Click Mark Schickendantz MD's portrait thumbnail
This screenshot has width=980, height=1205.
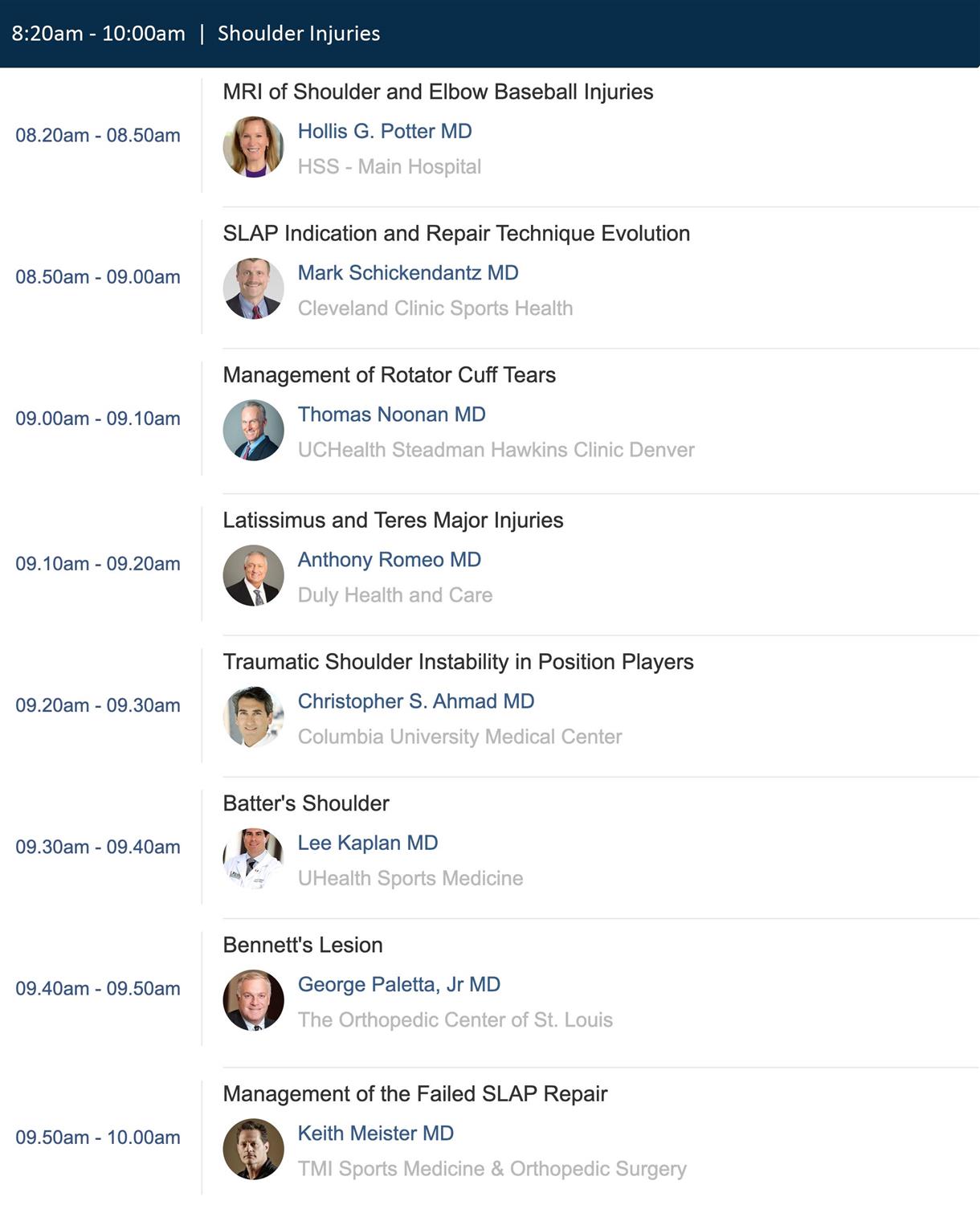point(253,288)
